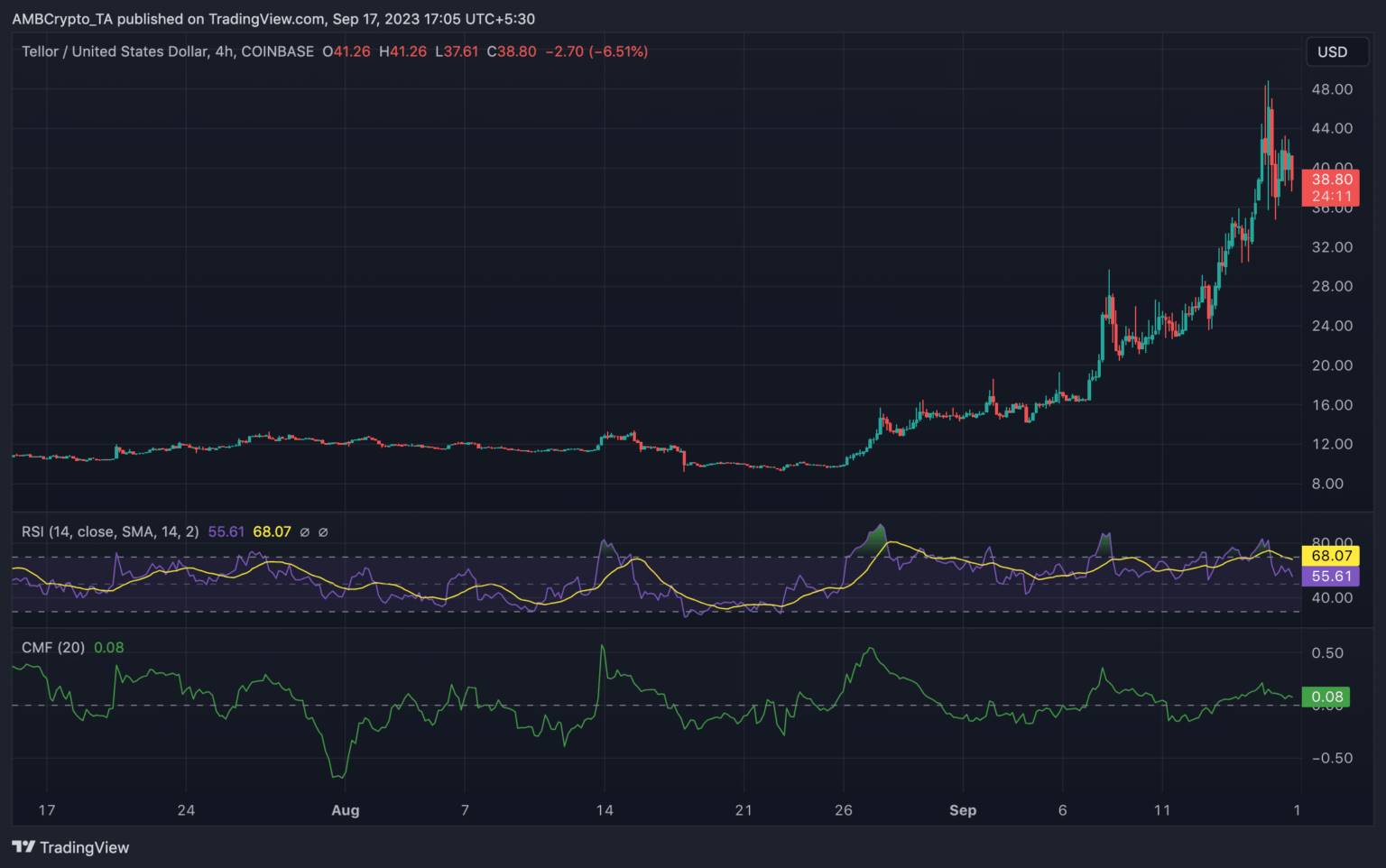Click the purple 55.61 RSI value label
The width and height of the screenshot is (1386, 868).
[x=1331, y=577]
